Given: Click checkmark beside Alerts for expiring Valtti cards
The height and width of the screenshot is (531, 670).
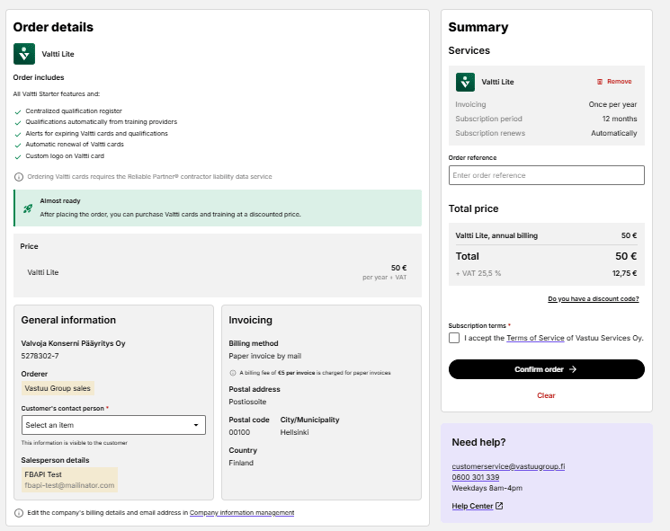Looking at the screenshot, I should (18, 134).
